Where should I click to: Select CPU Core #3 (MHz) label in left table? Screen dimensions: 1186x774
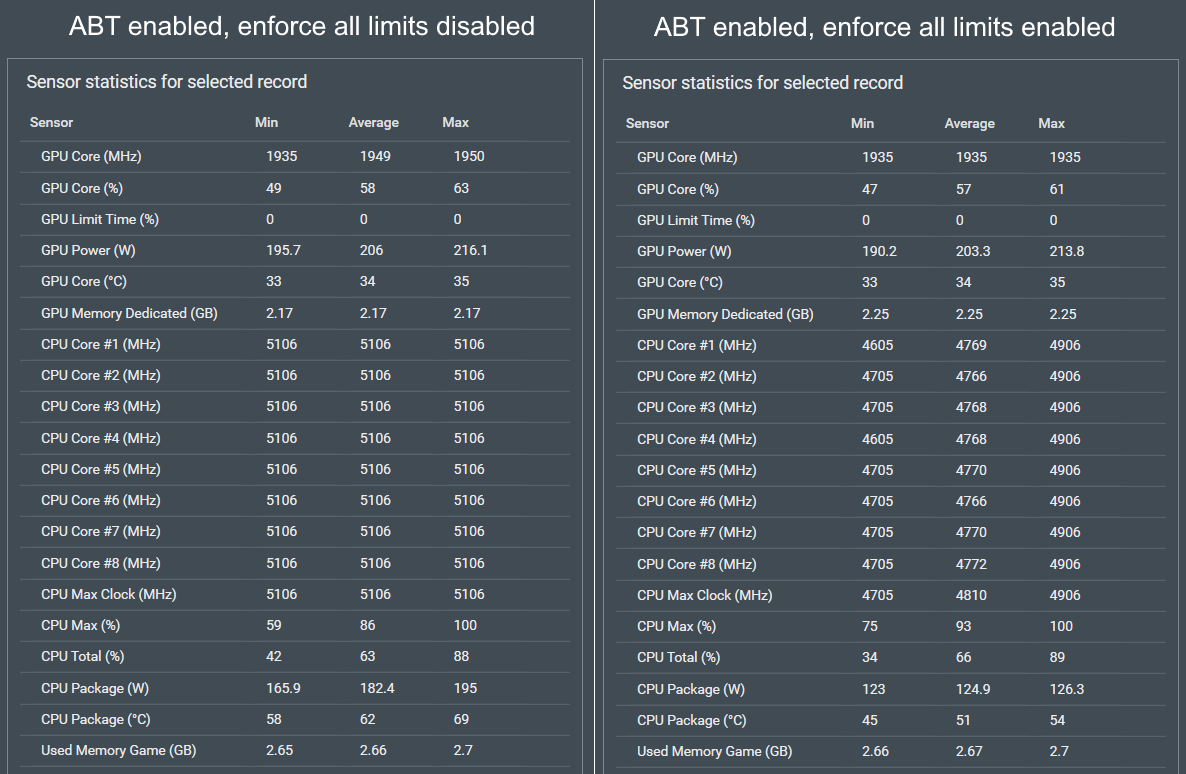pos(101,406)
